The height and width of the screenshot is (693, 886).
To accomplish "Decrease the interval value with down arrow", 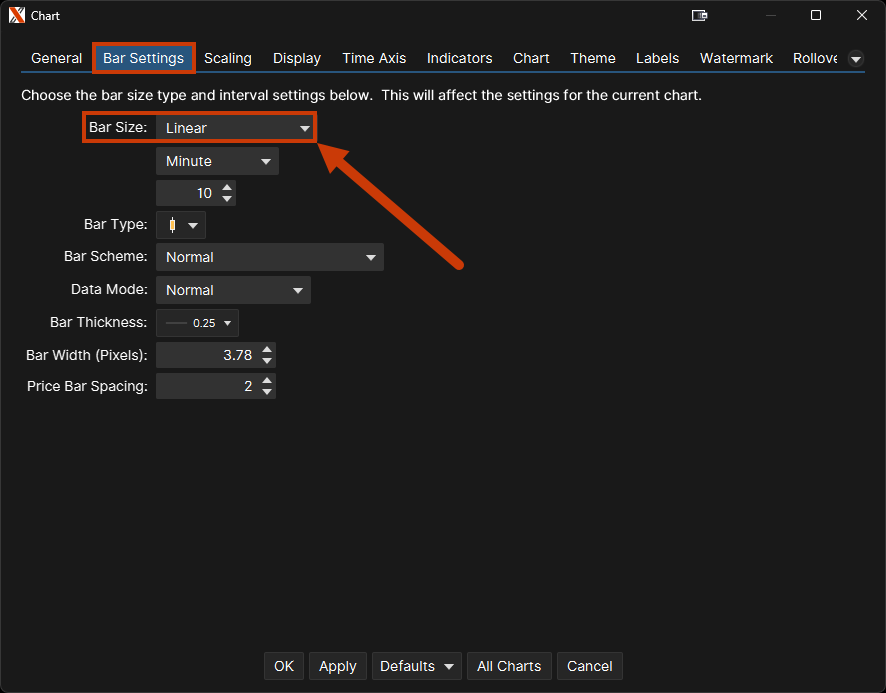I will 228,199.
